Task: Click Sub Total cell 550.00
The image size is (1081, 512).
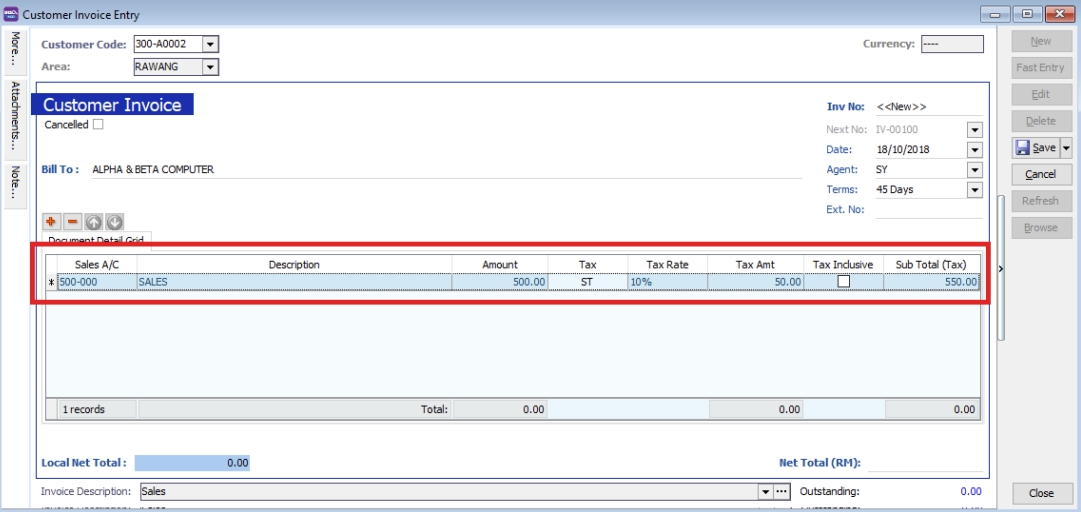Action: pos(931,282)
